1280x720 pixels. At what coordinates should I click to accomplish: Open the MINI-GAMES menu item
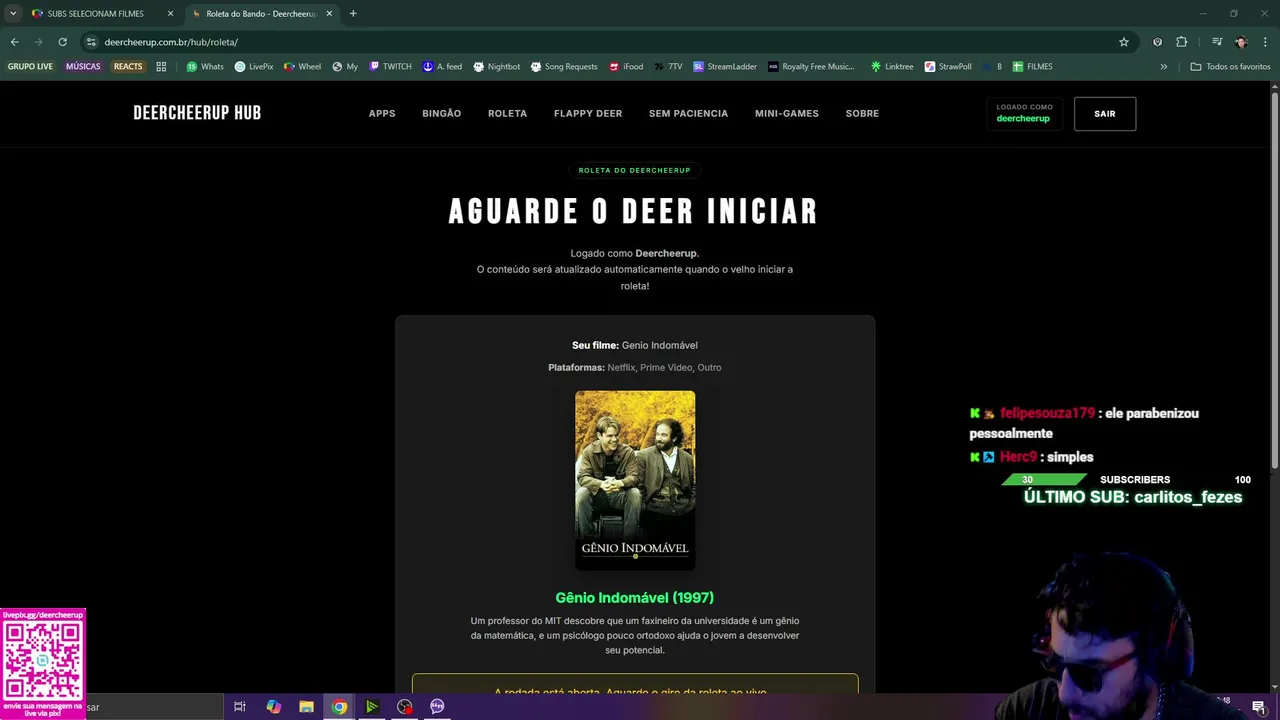[787, 114]
